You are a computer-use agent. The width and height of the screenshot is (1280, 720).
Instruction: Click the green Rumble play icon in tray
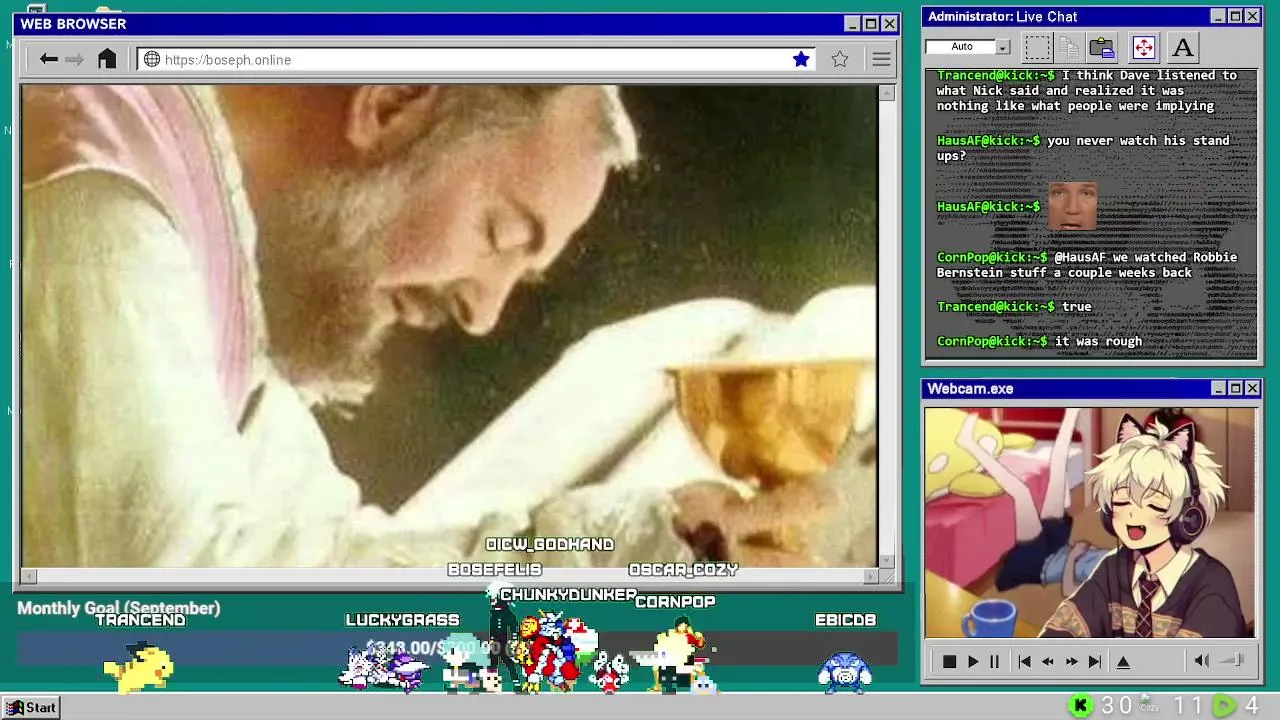(x=1223, y=706)
